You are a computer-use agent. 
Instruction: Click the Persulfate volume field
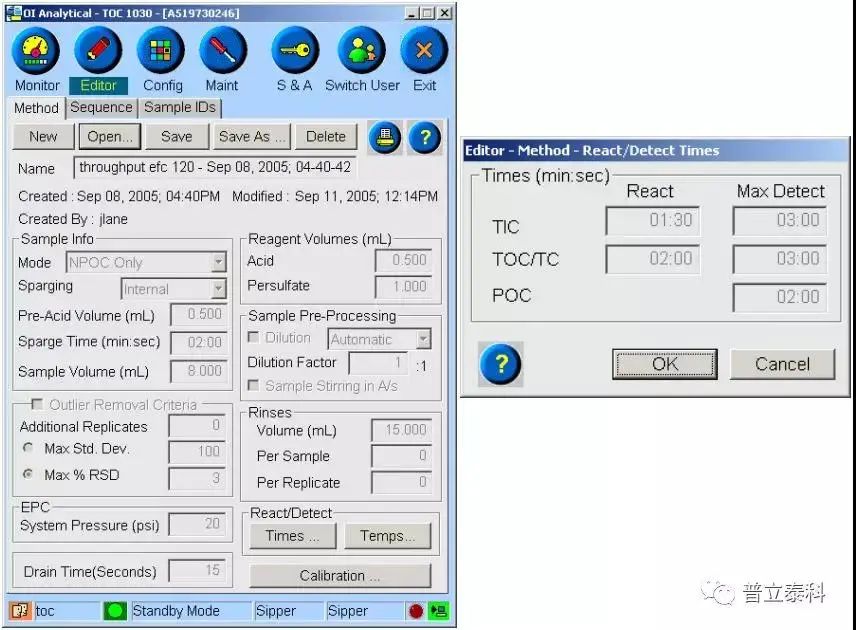[x=403, y=286]
